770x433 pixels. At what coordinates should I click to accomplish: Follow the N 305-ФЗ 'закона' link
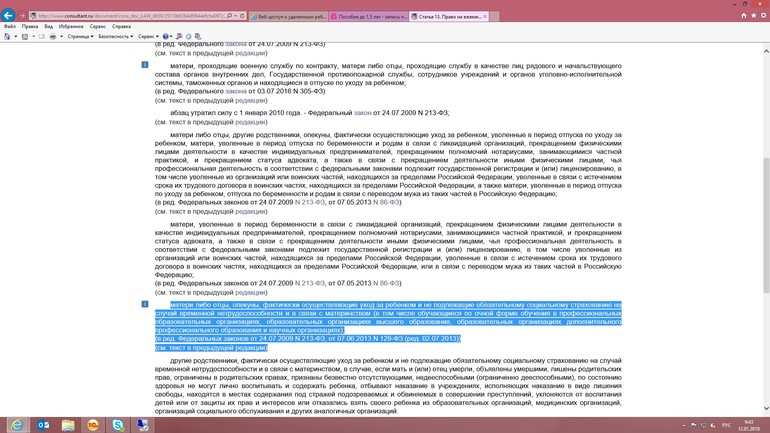(235, 90)
